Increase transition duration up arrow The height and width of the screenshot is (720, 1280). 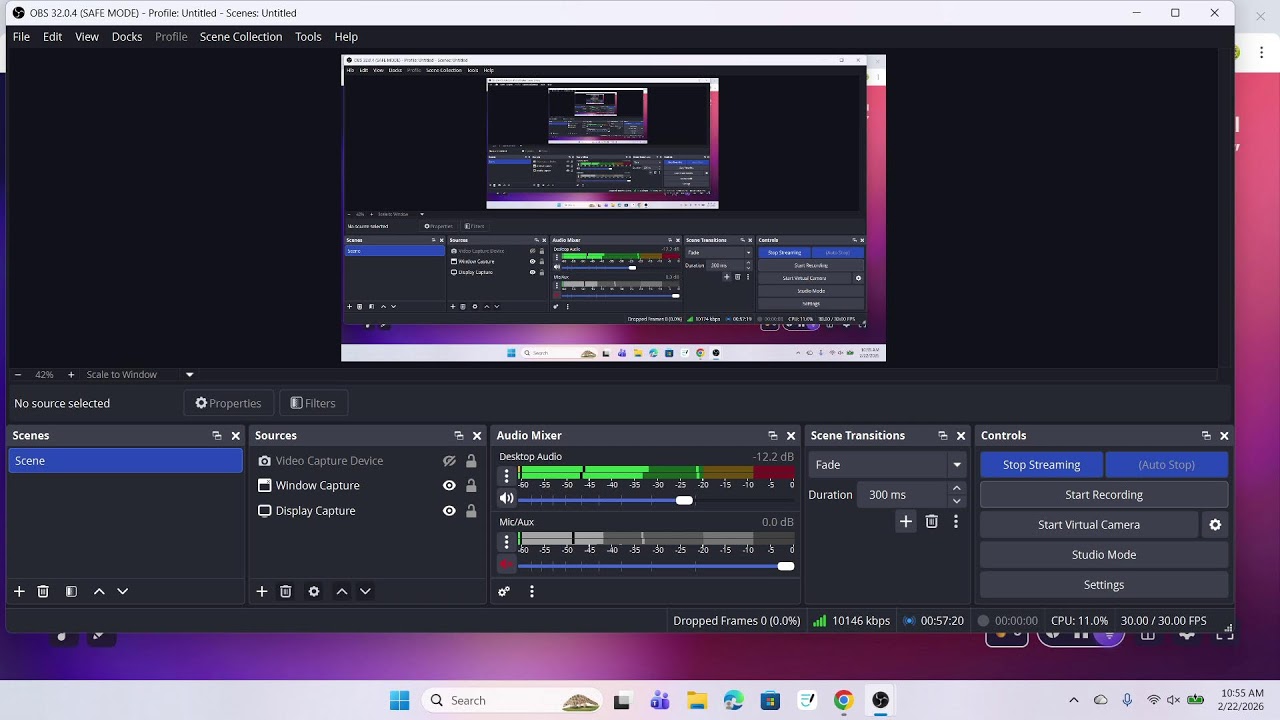[957, 488]
